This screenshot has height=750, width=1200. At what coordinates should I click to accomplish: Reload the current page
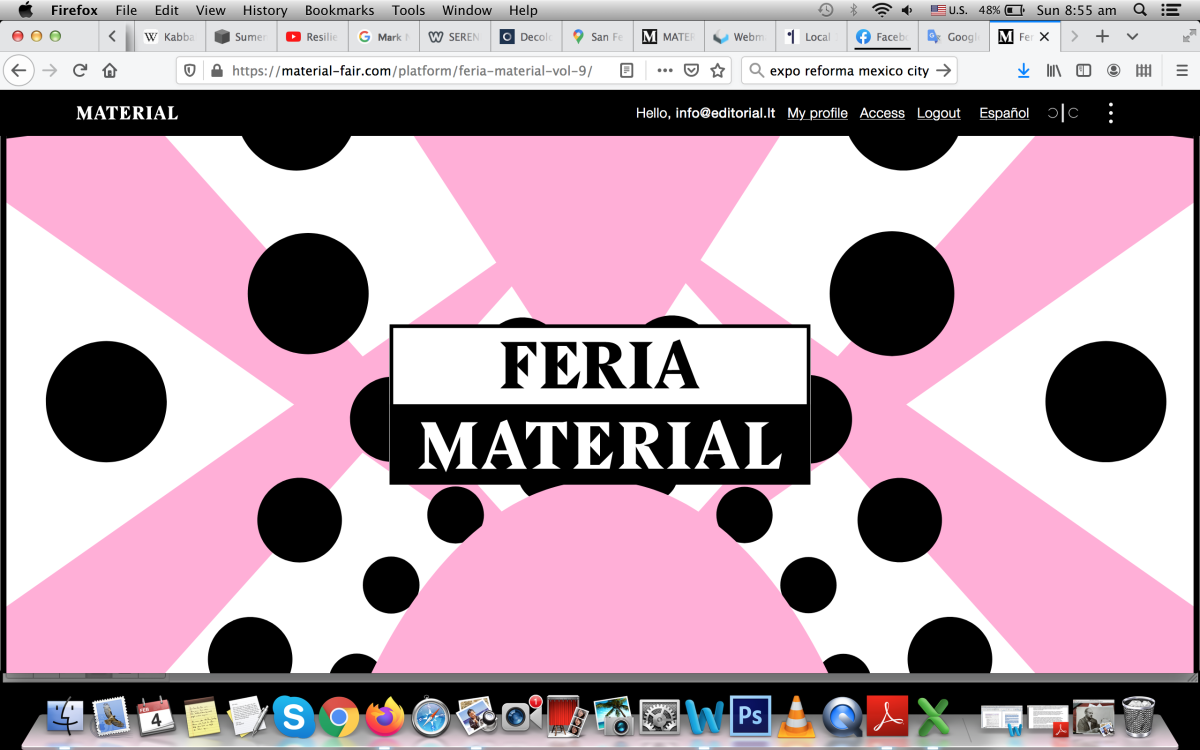[80, 71]
